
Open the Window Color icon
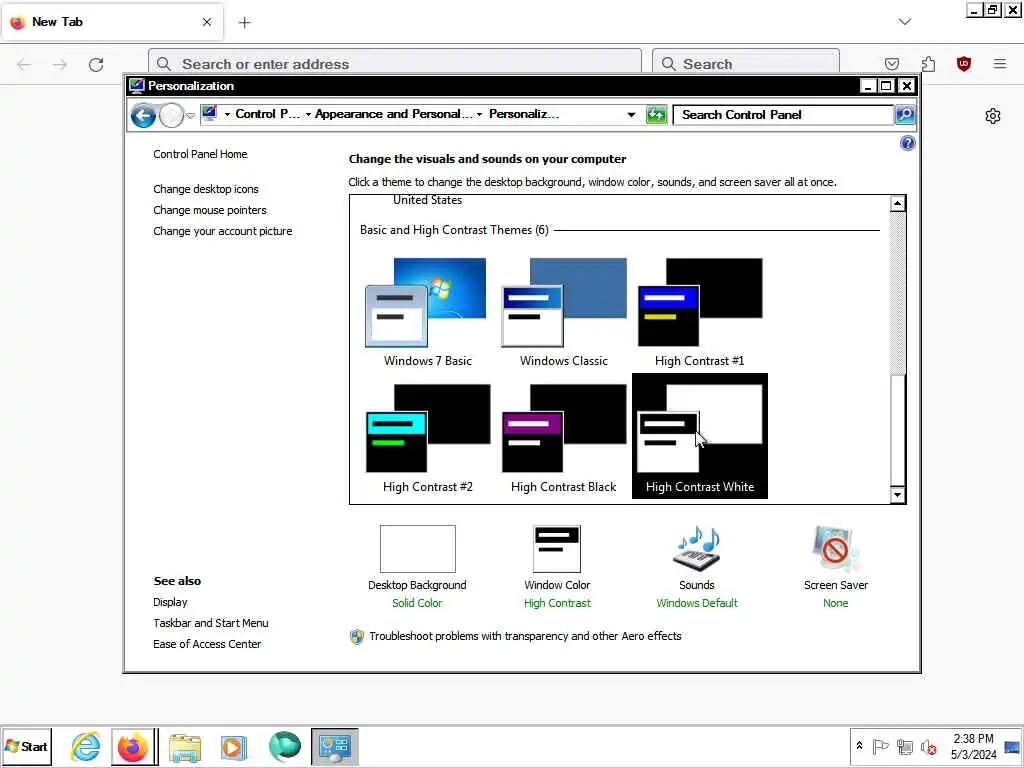(556, 549)
